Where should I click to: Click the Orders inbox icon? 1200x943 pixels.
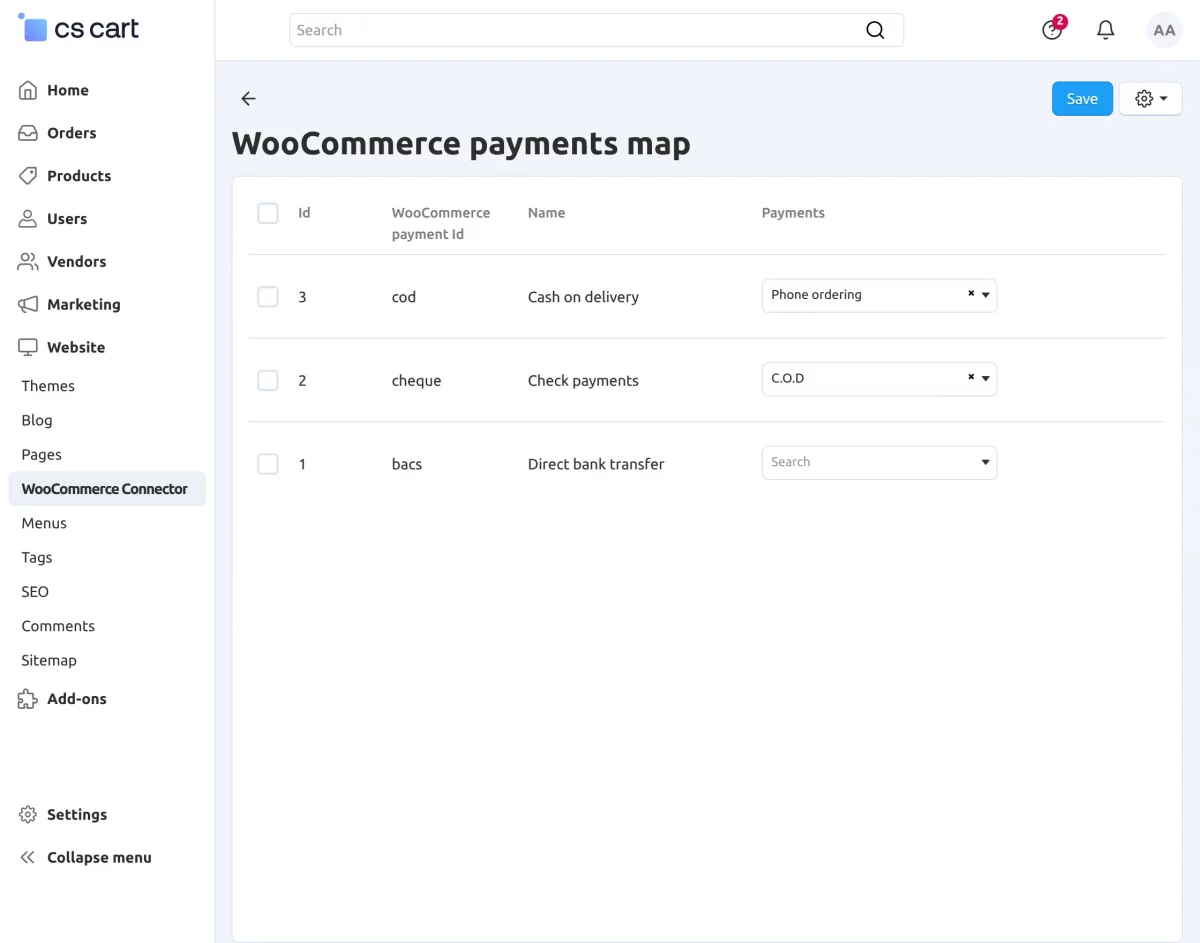pos(28,133)
